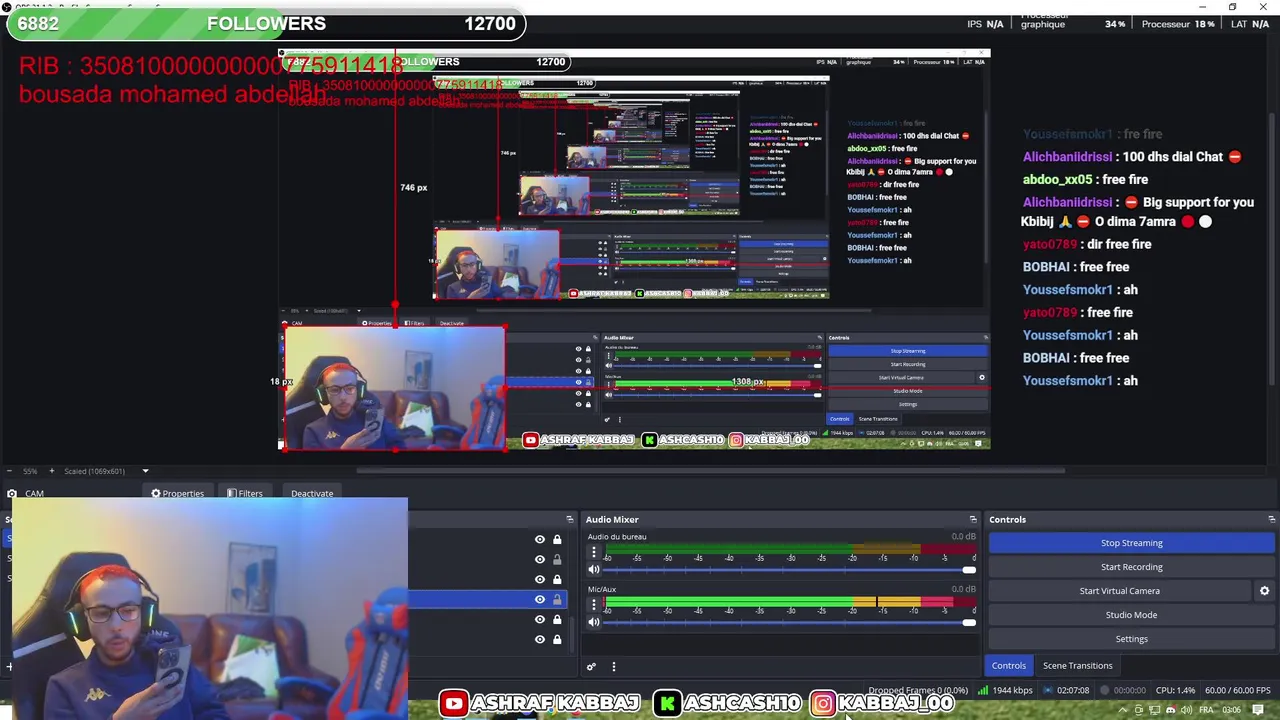Click the '60.00 / 60.00 FPS' status text

point(1237,690)
